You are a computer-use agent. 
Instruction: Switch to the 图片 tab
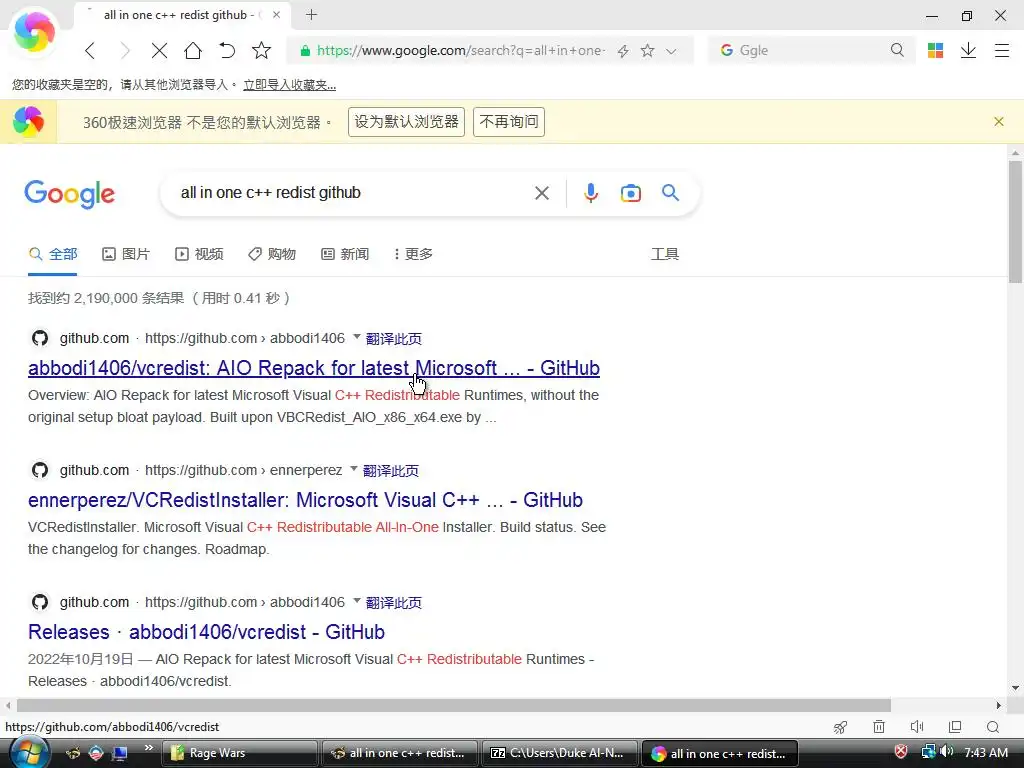[x=126, y=254]
